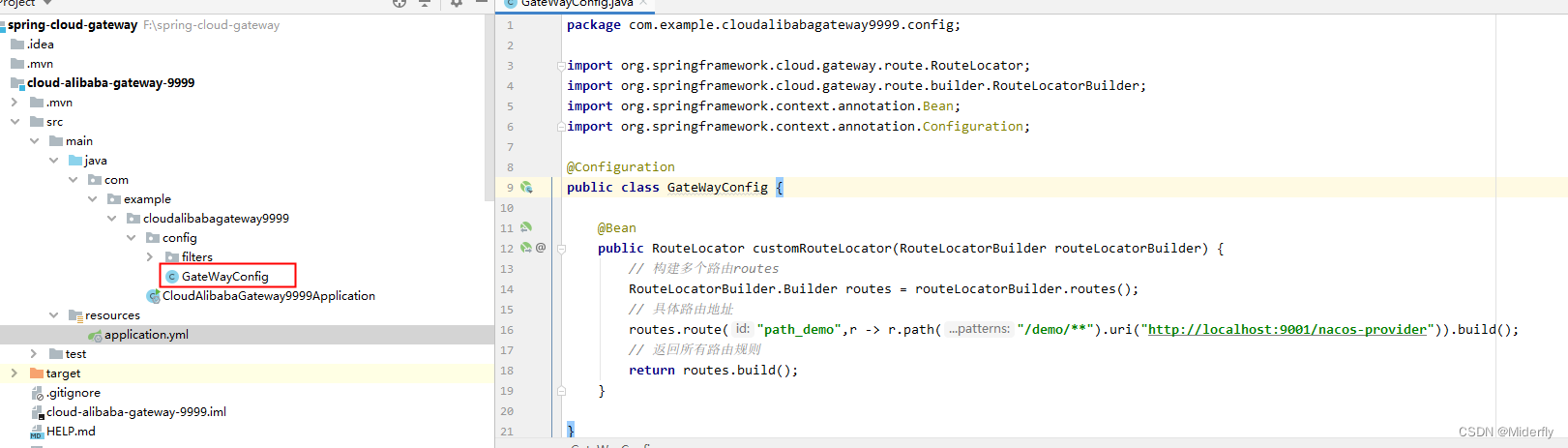Click the orange target folder icon
Screen dimensions: 1568x448
coord(37,373)
